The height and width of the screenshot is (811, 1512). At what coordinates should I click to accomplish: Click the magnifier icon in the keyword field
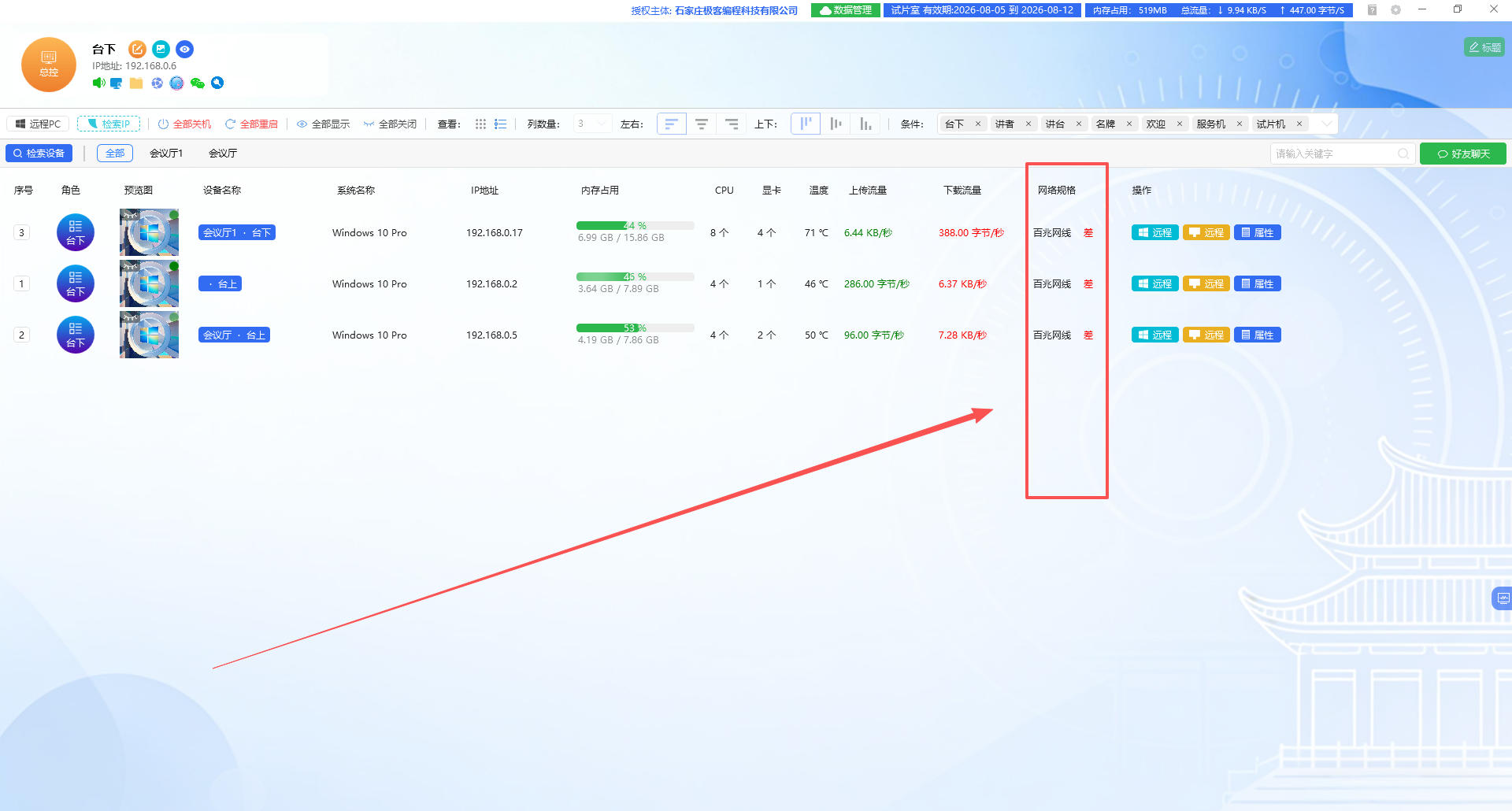click(x=1403, y=154)
